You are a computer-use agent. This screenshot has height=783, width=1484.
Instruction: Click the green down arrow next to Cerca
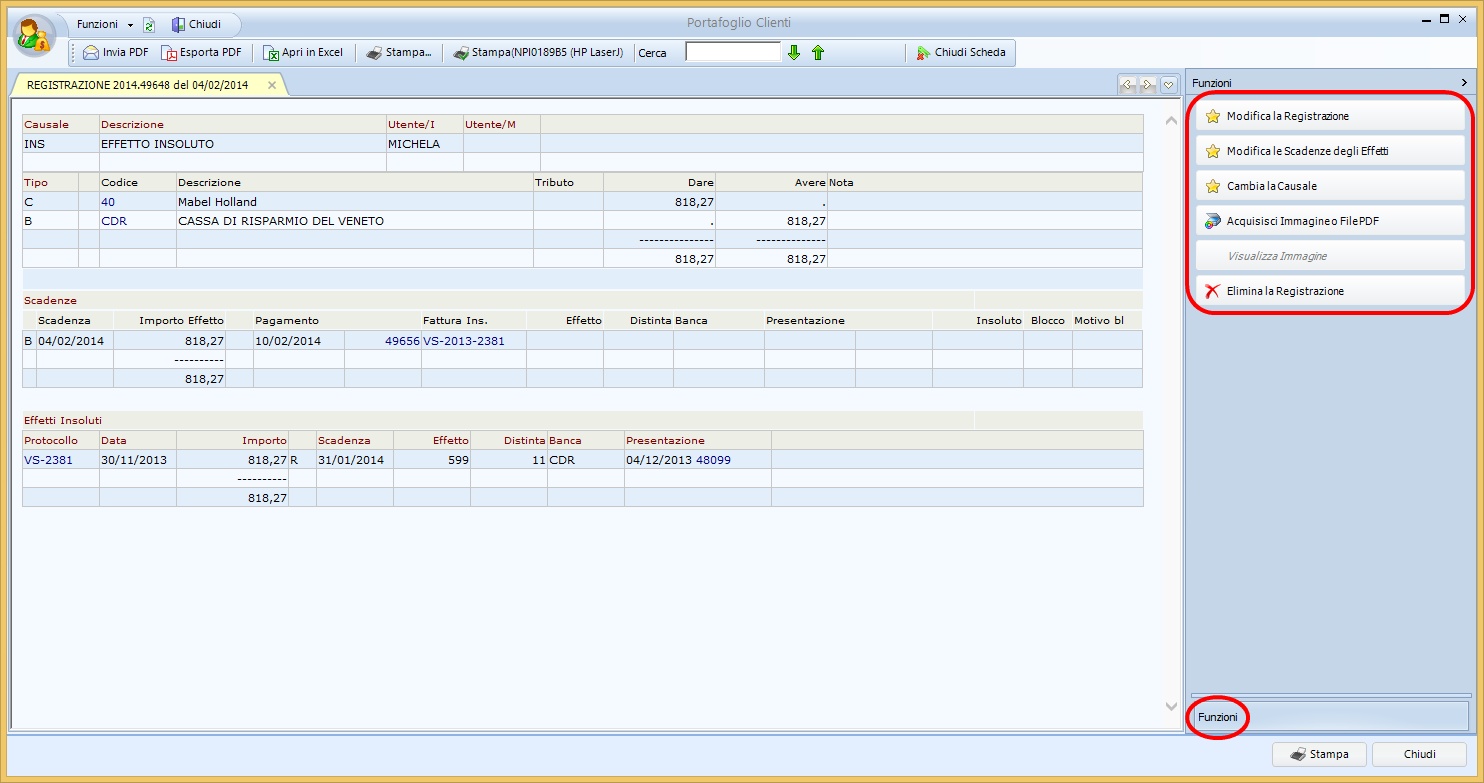click(x=793, y=52)
